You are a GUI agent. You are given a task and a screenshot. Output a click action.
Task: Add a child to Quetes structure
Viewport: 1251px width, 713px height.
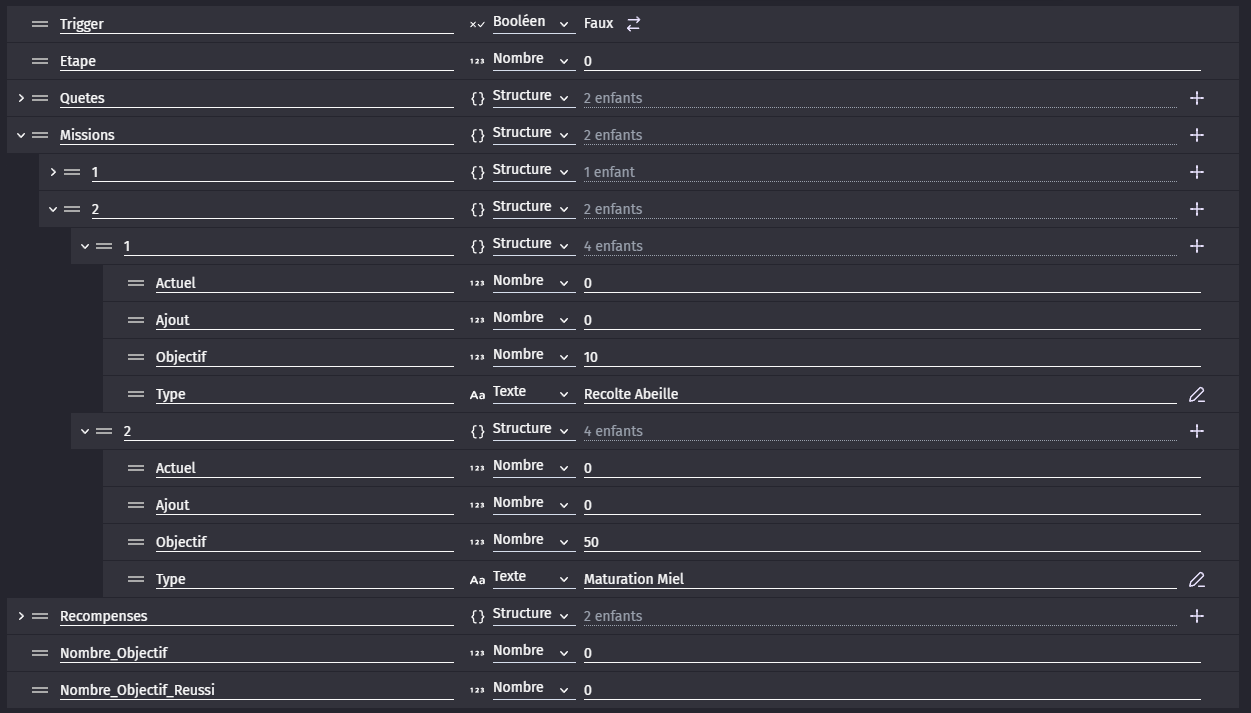point(1197,98)
